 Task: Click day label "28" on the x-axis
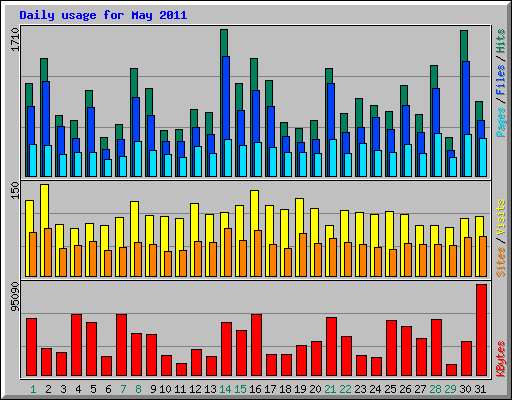point(435,389)
